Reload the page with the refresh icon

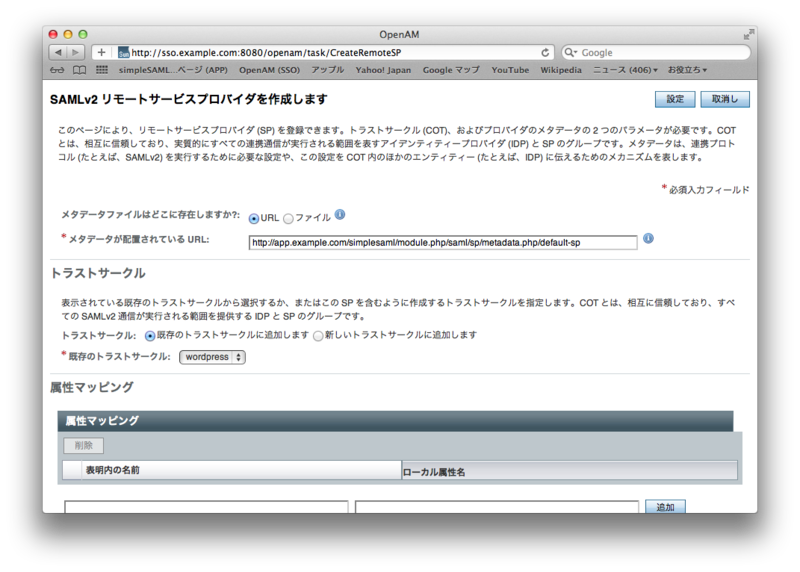546,52
